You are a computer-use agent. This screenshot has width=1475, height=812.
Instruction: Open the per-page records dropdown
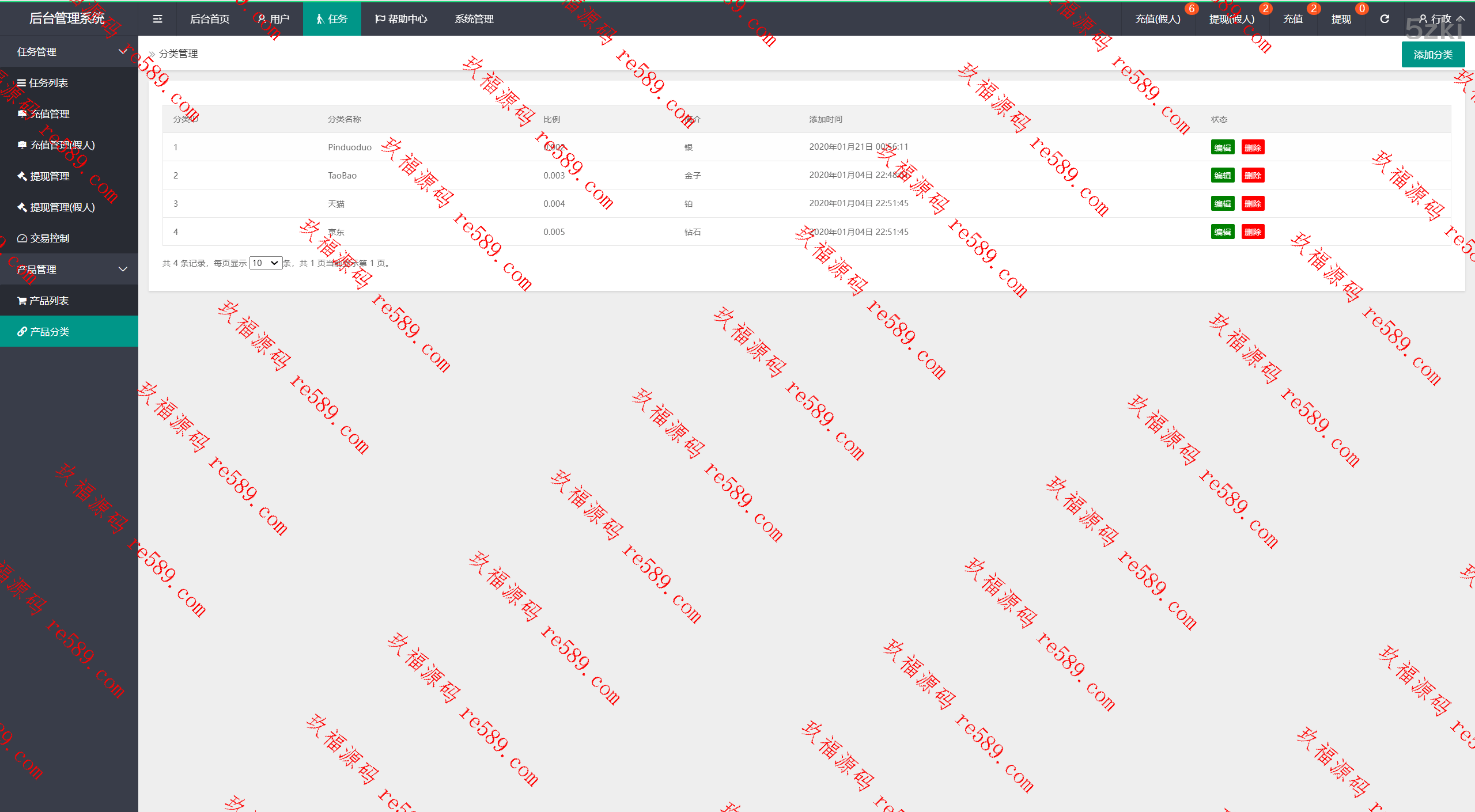click(266, 263)
